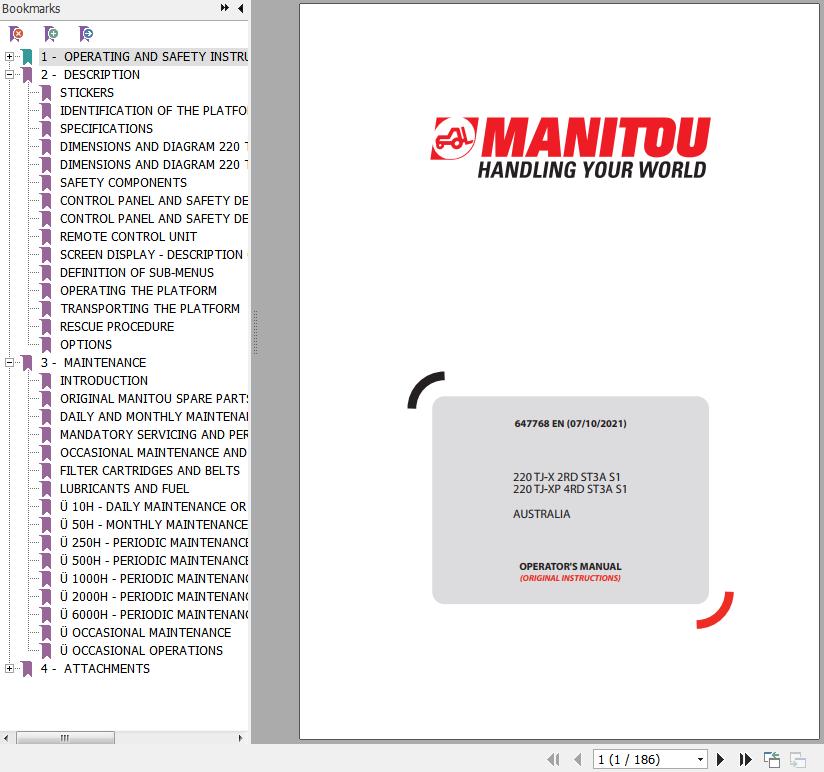Open SCREEN DISPLAY - DESCRIPTION bookmark
Viewport: 824px width, 772px height.
point(153,254)
